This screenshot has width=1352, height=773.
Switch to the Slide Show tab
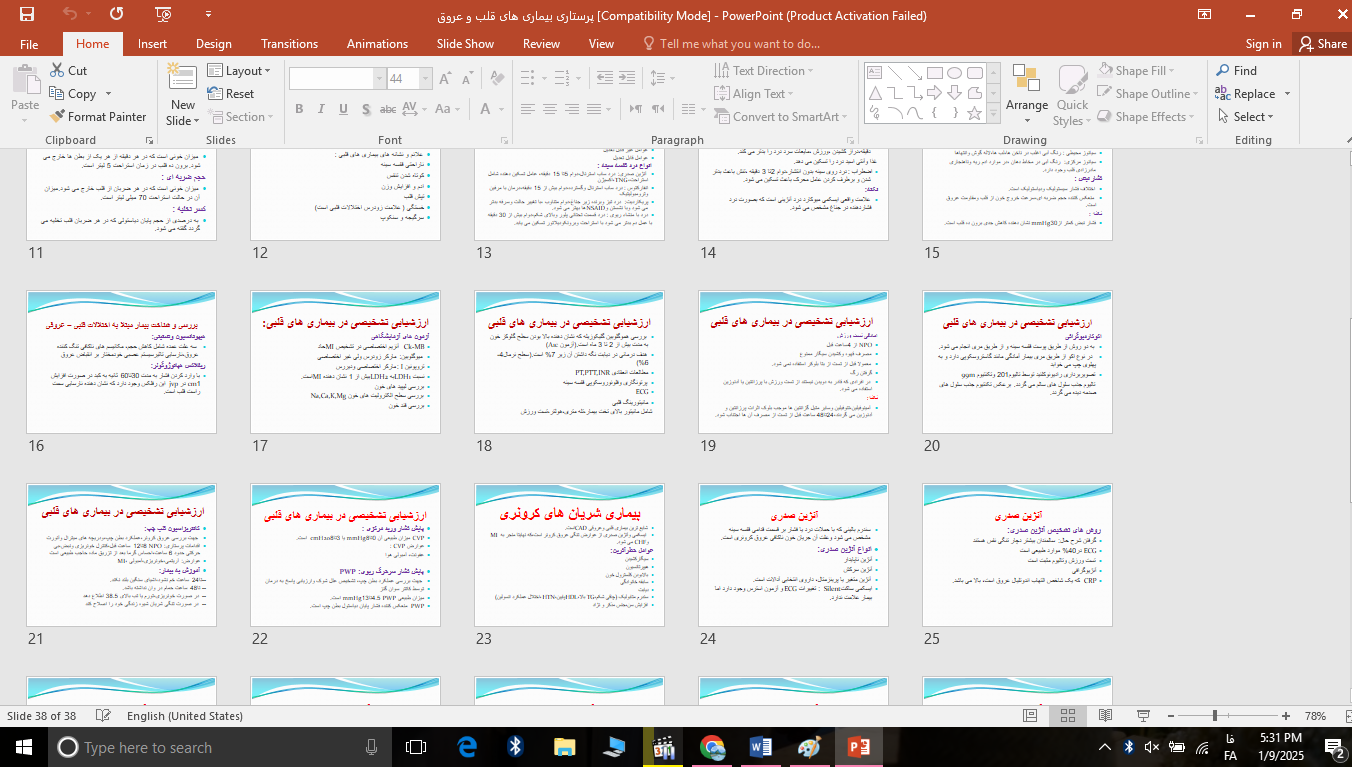[x=465, y=44]
